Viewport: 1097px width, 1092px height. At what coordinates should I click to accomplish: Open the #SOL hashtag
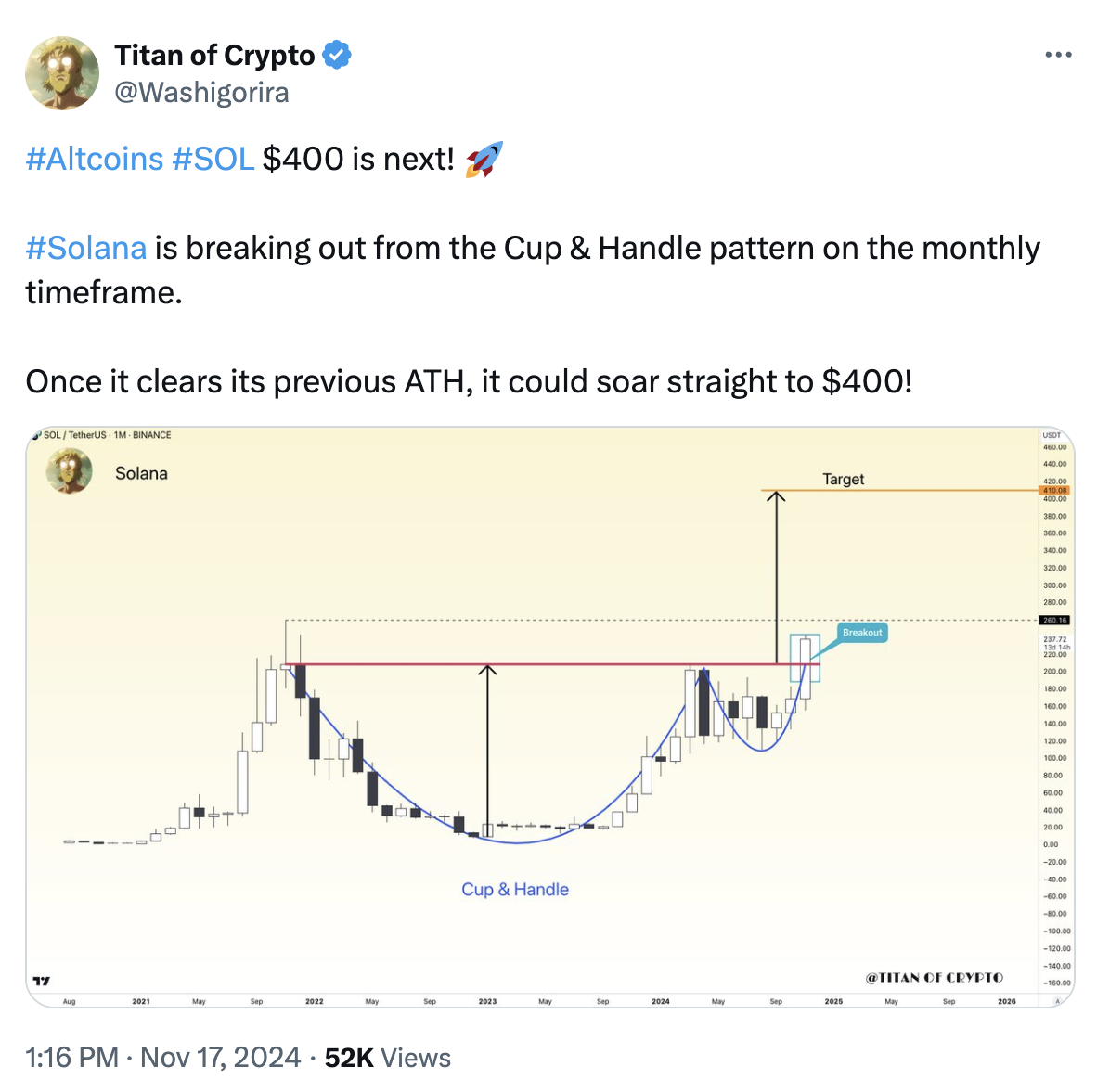(x=213, y=159)
